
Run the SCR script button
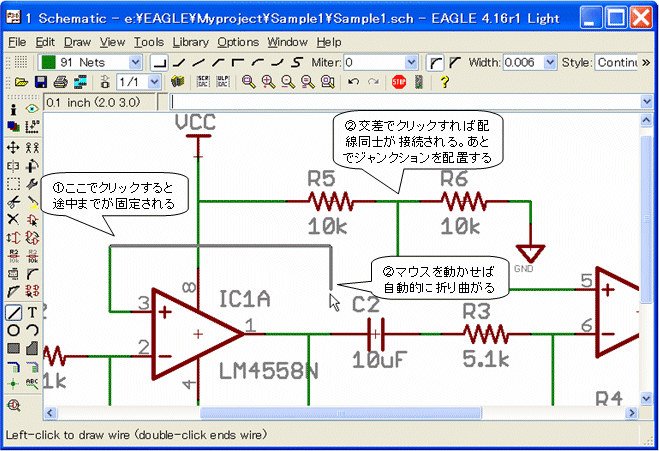203,82
